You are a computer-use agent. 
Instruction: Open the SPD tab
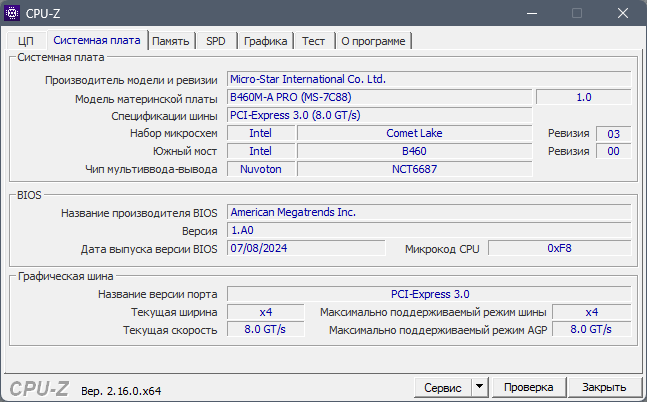click(x=216, y=41)
